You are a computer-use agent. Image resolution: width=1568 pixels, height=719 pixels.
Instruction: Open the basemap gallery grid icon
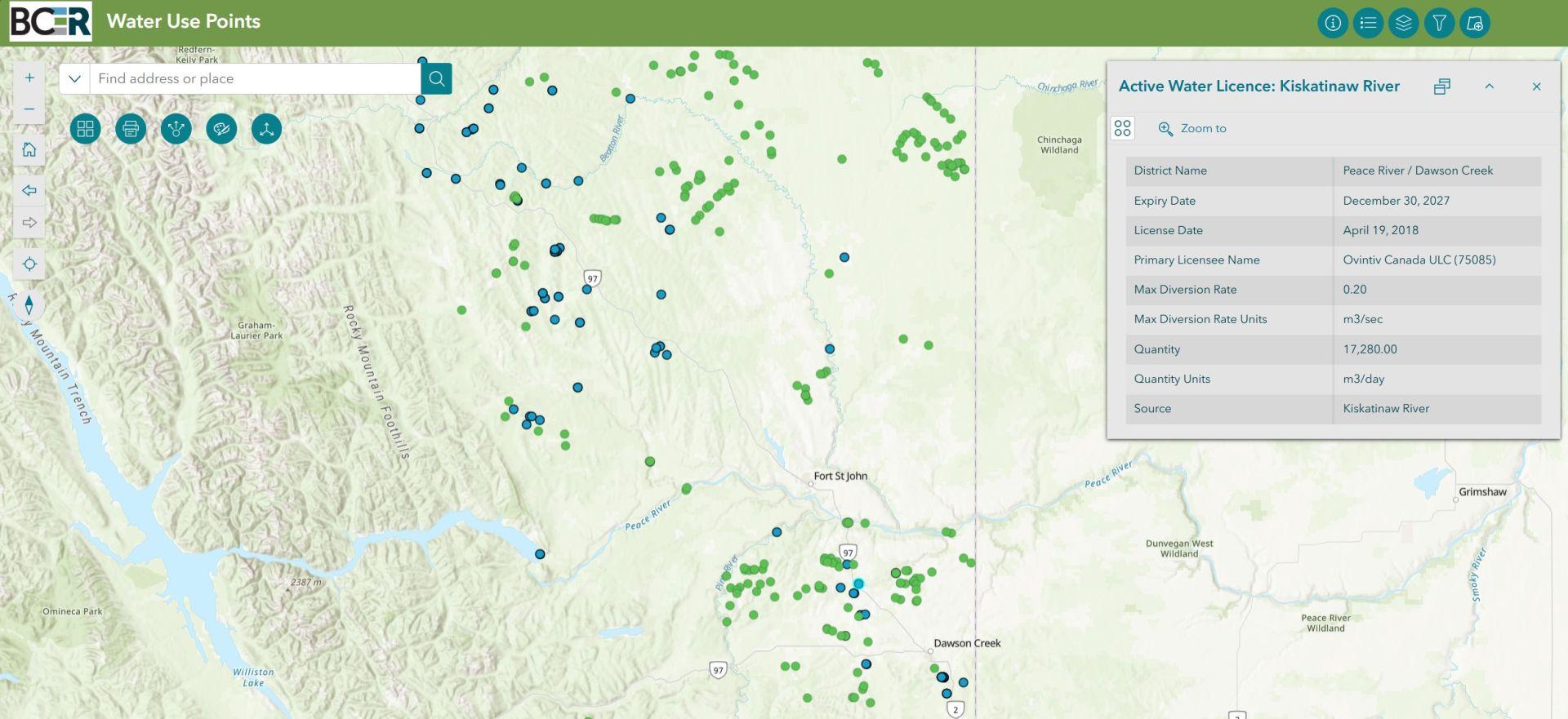point(85,129)
